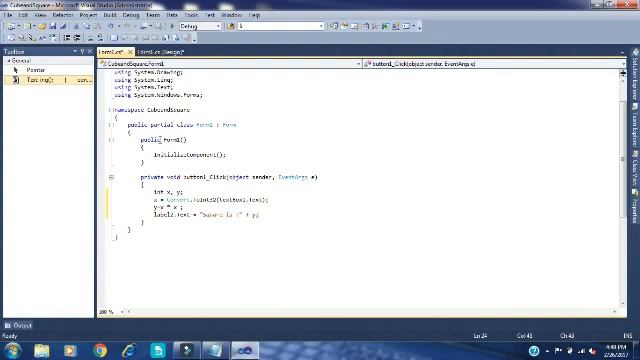The height and width of the screenshot is (360, 640).
Task: Open the Class View side tab
Action: pyautogui.click(x=635, y=169)
